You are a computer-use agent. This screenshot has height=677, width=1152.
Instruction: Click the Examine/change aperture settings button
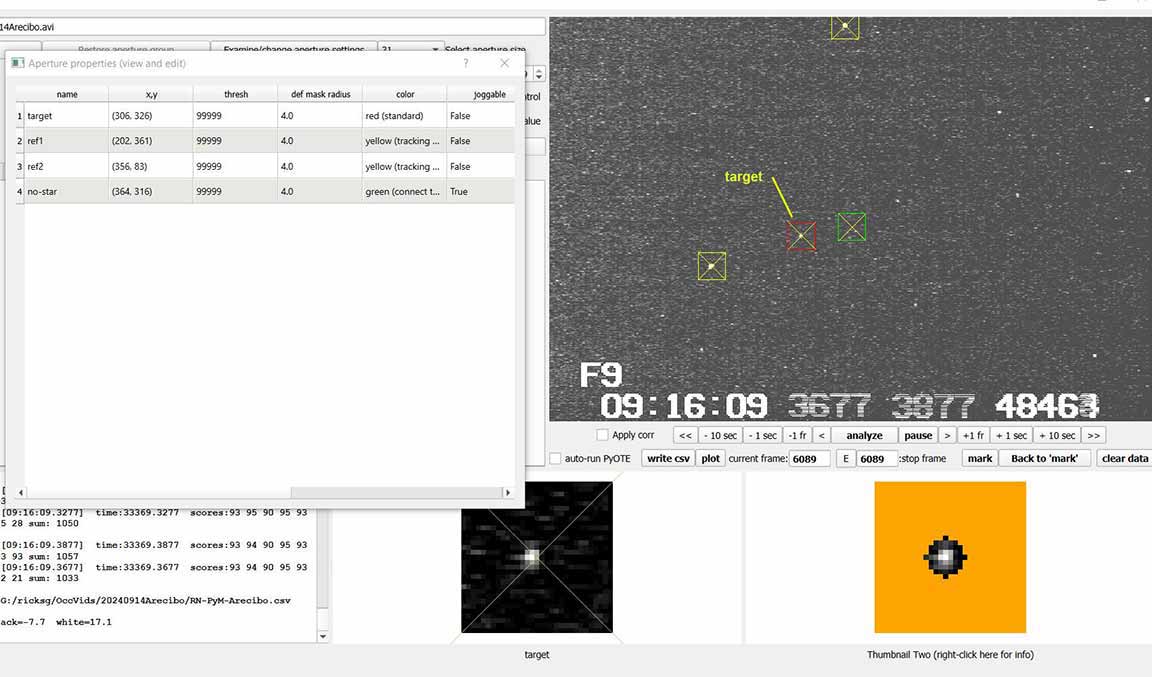pos(294,47)
